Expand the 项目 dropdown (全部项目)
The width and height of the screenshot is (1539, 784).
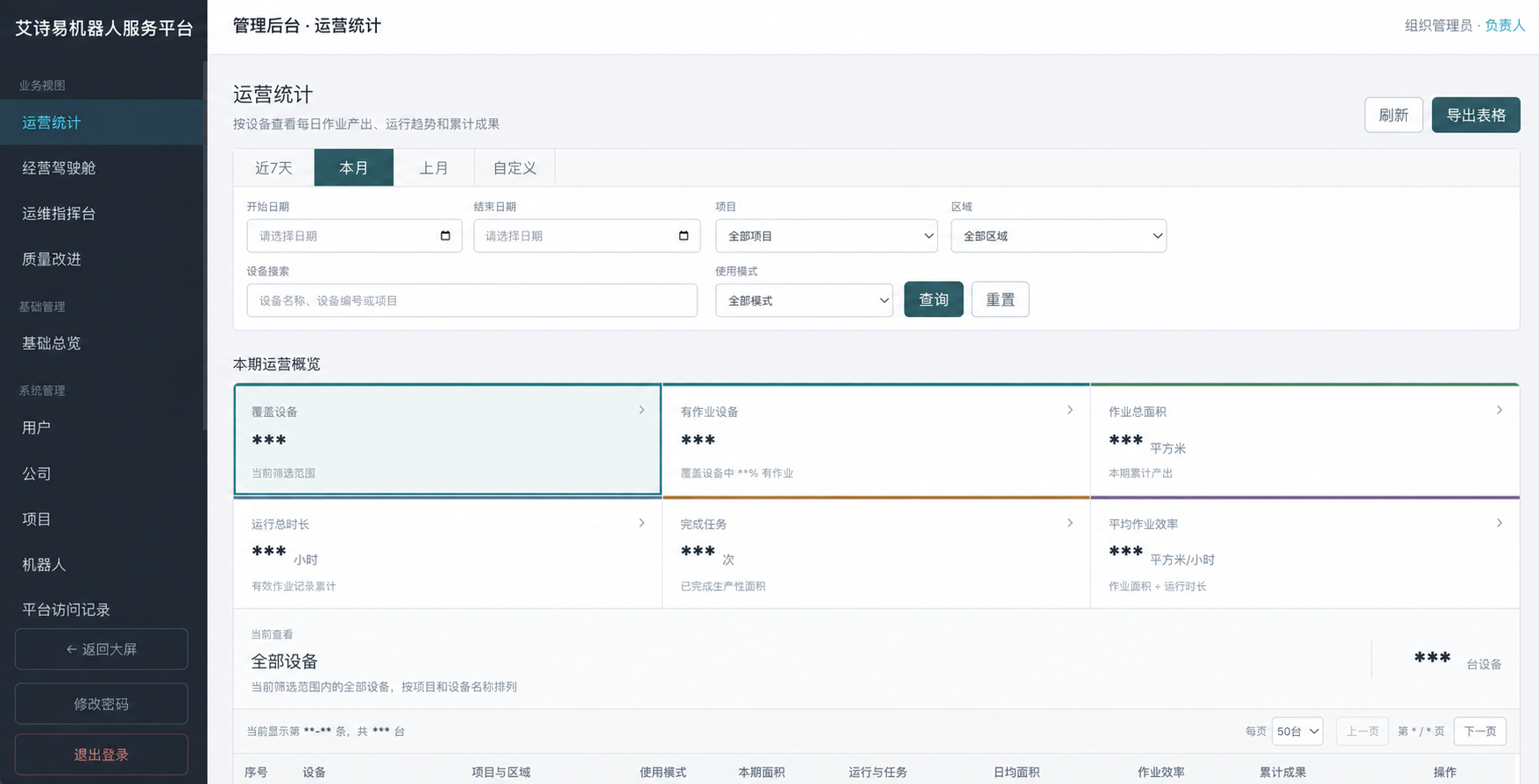(826, 236)
